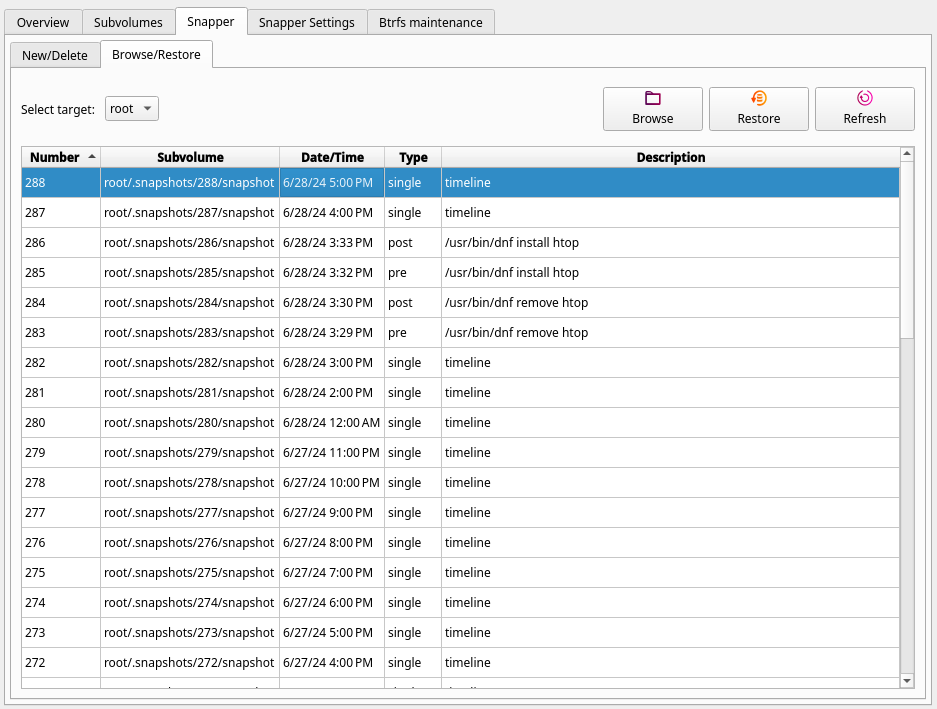Sort by the Number column header
The image size is (937, 709).
tap(61, 157)
